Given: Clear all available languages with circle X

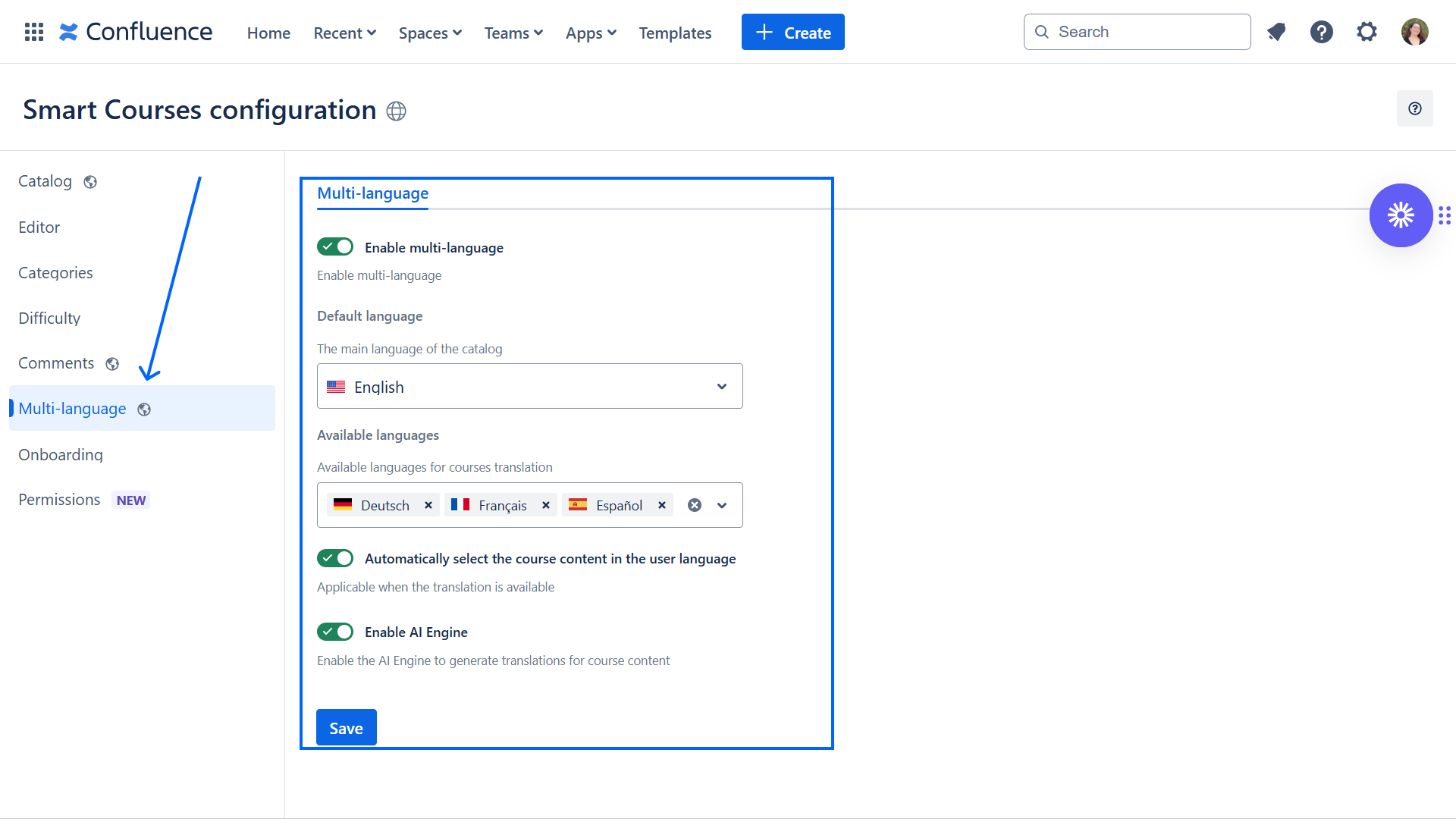Looking at the screenshot, I should click(x=694, y=505).
